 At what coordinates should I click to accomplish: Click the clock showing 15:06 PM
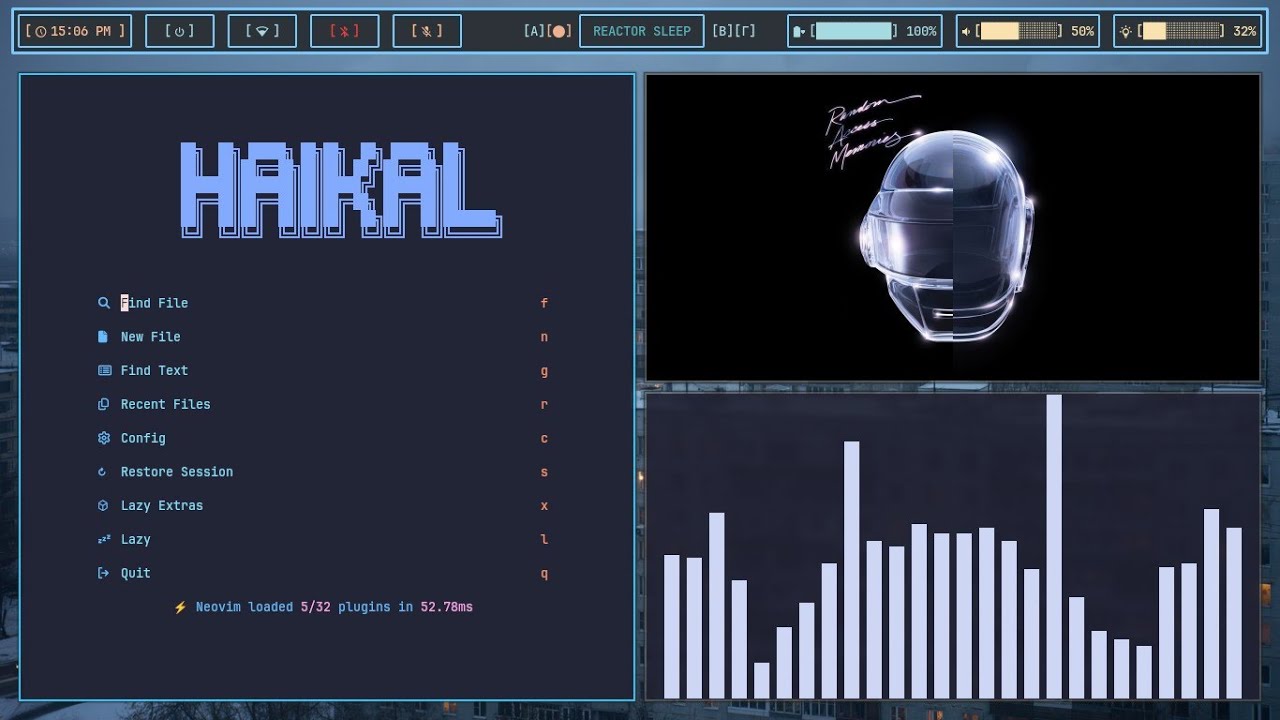click(x=76, y=31)
